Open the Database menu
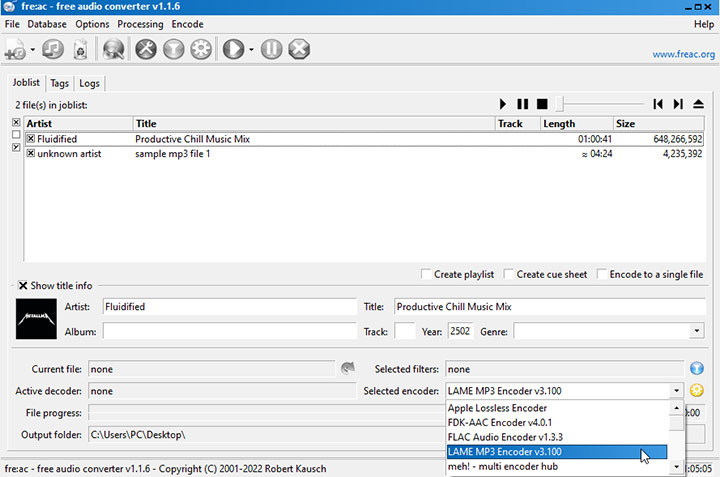 [x=47, y=24]
